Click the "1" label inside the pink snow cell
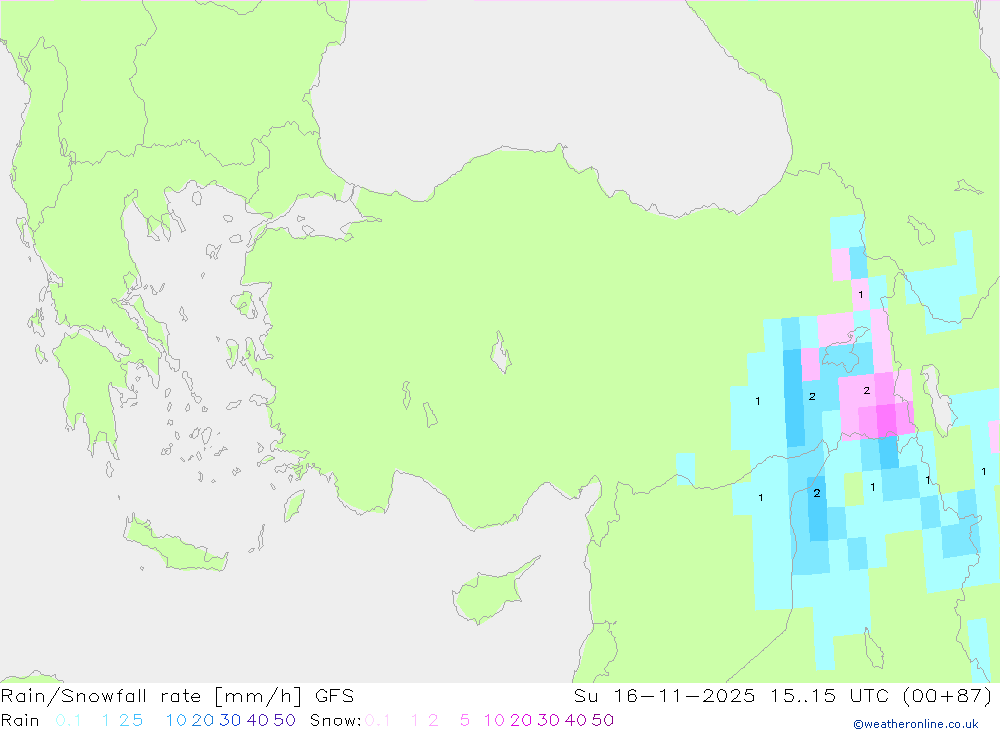Viewport: 1000px width, 733px height. coord(860,295)
